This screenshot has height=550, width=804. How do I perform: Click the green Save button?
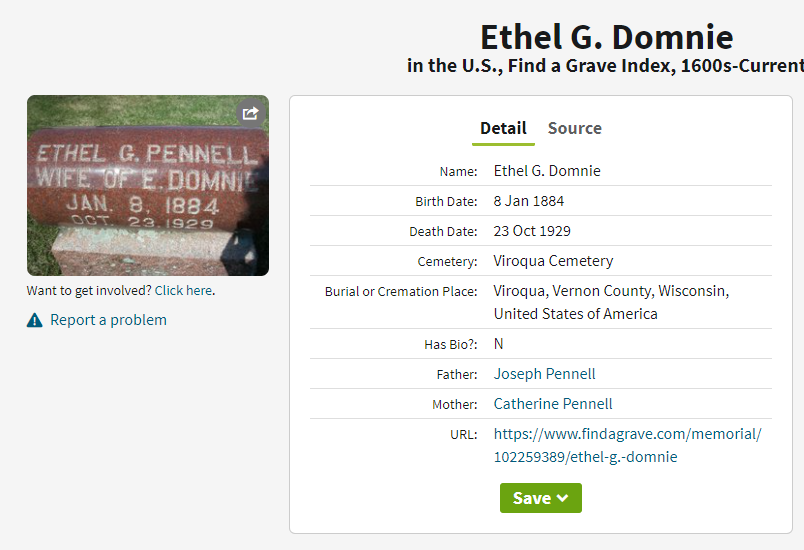click(540, 498)
